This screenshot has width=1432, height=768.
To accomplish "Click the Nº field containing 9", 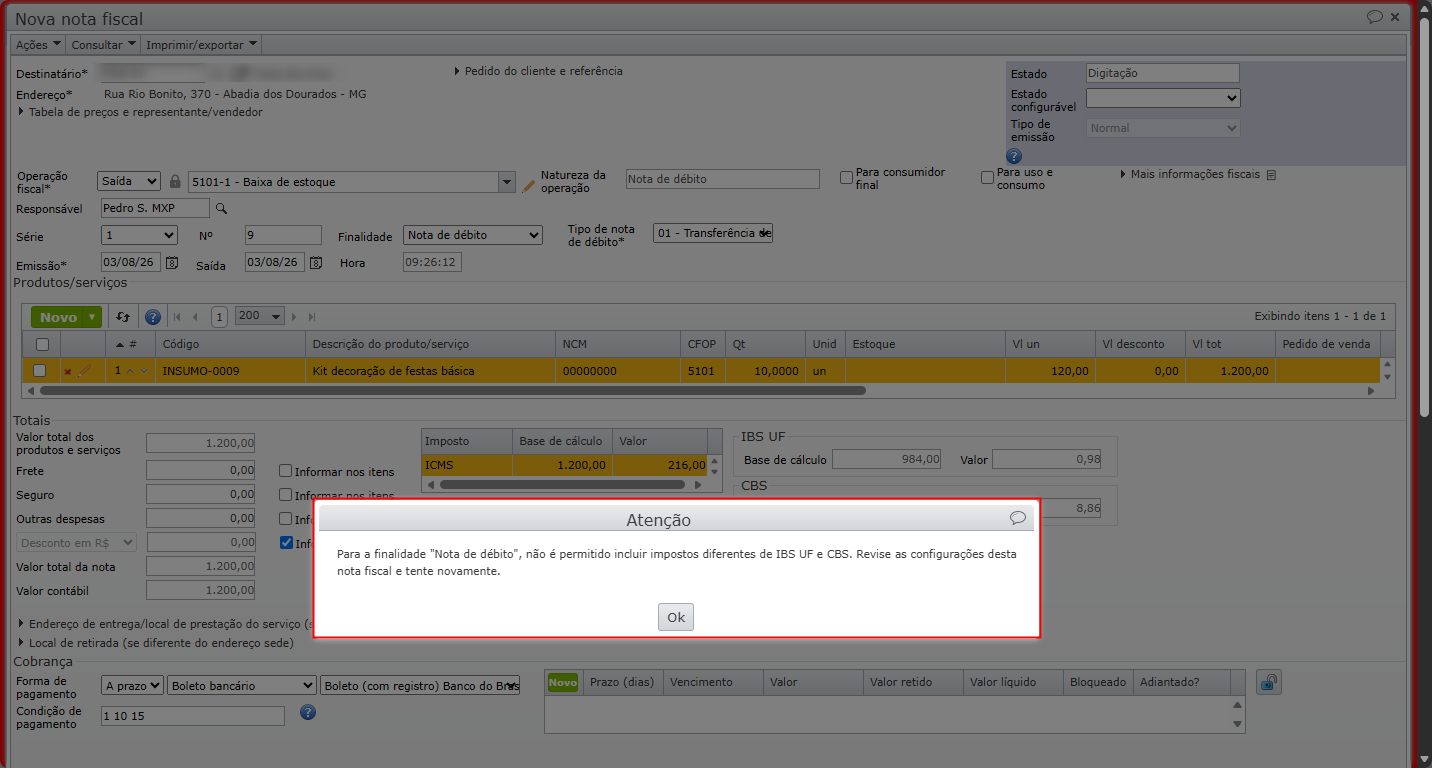I will pos(283,235).
